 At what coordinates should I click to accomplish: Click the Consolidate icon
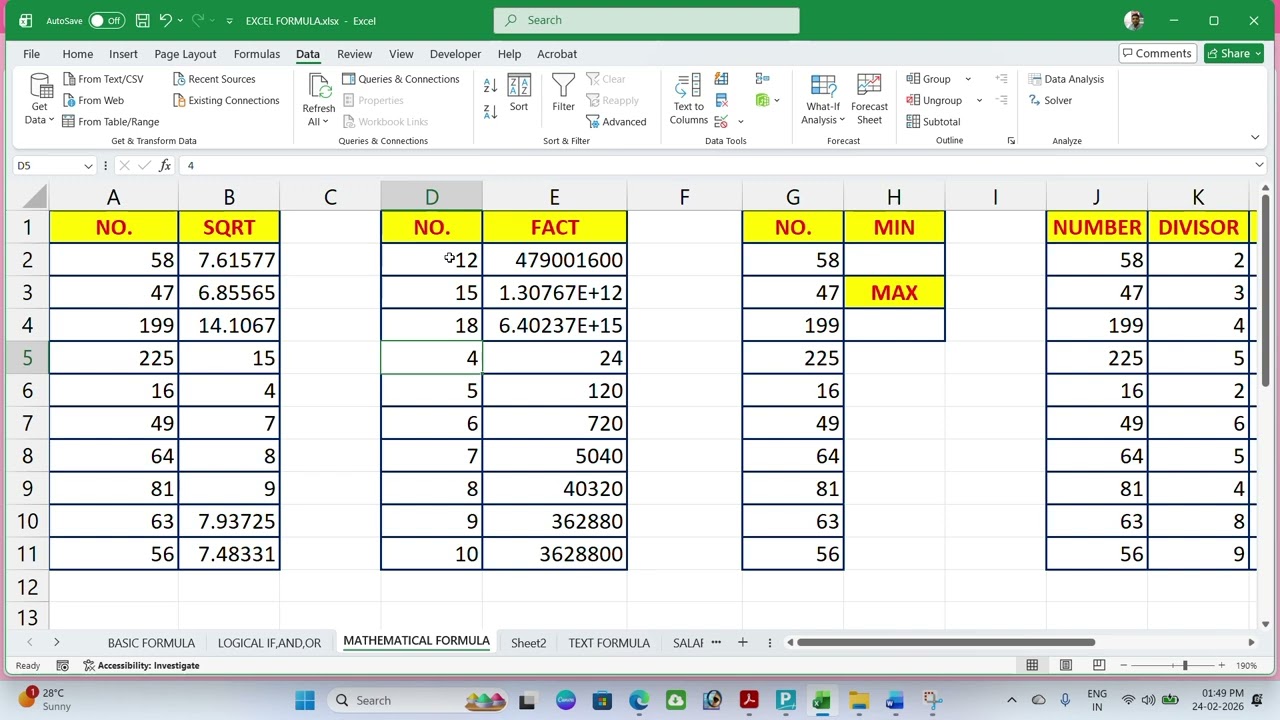pos(762,79)
